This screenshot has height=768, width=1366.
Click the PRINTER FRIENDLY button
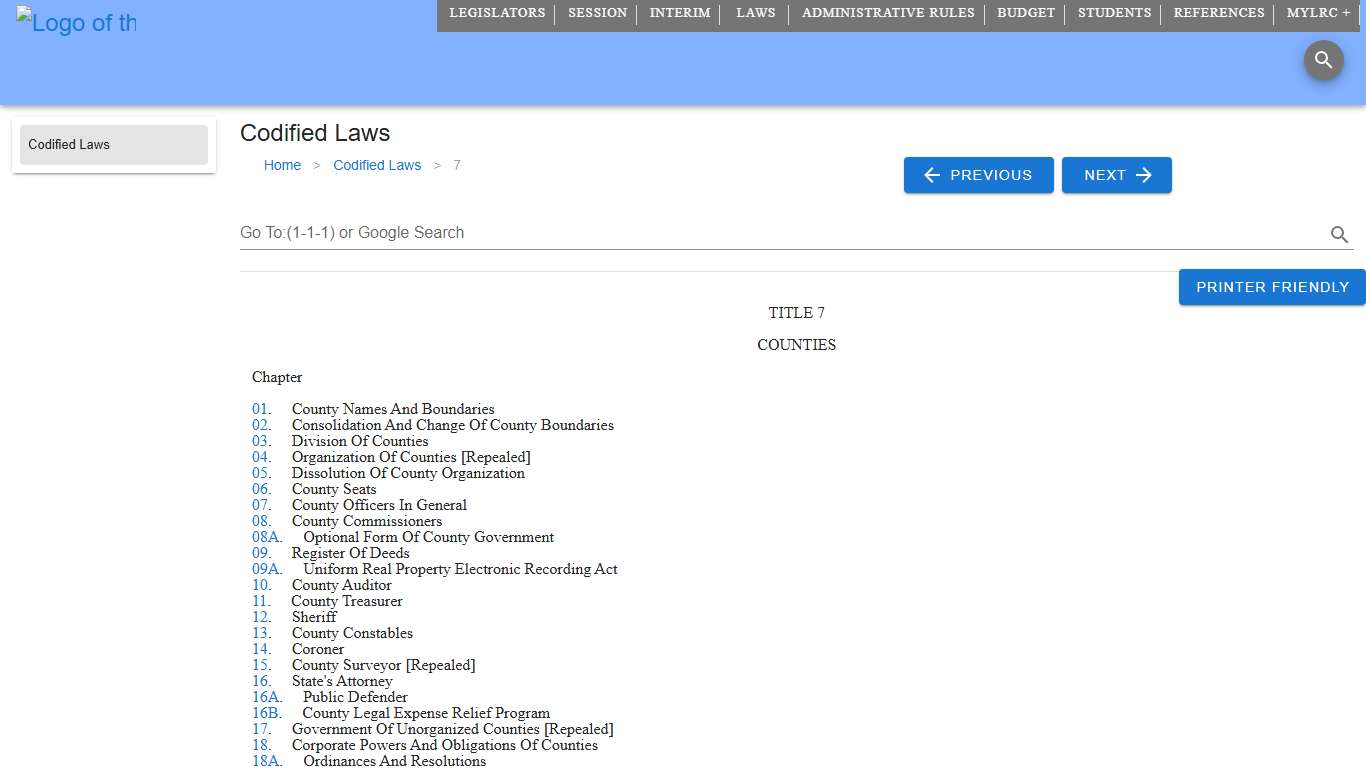tap(1271, 287)
